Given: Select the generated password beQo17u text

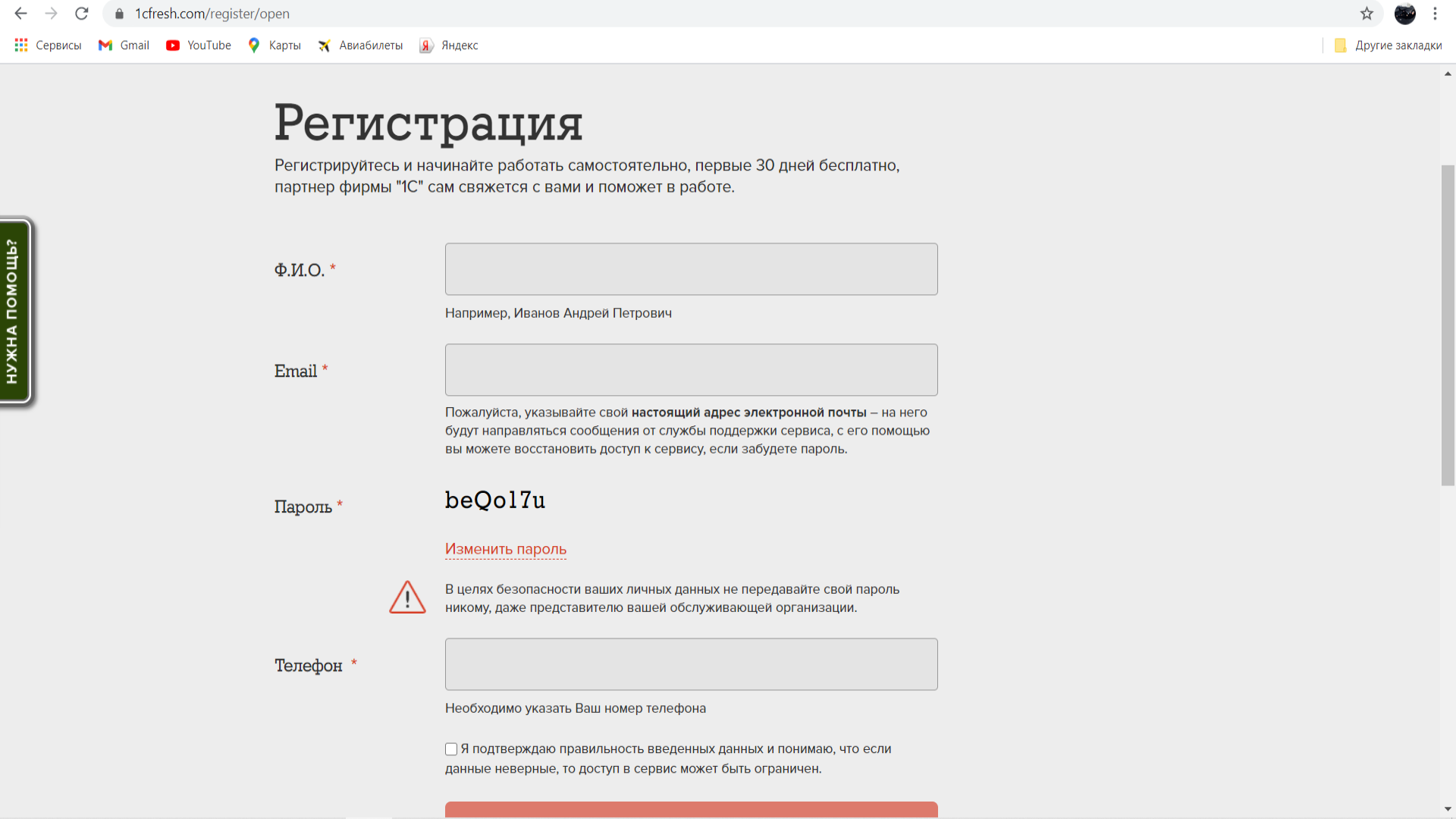Looking at the screenshot, I should coord(495,500).
